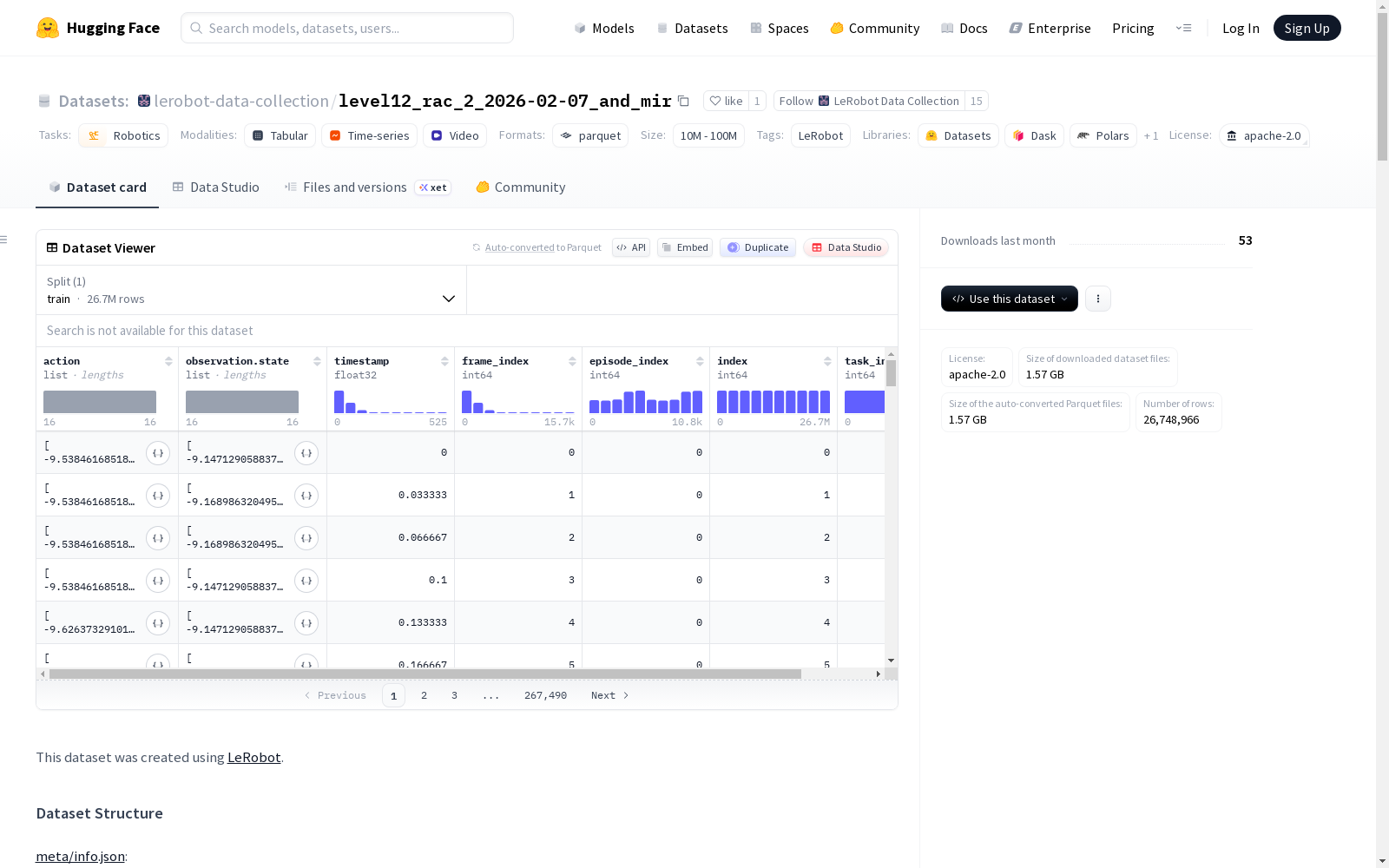Open the Pricing page

click(1133, 29)
